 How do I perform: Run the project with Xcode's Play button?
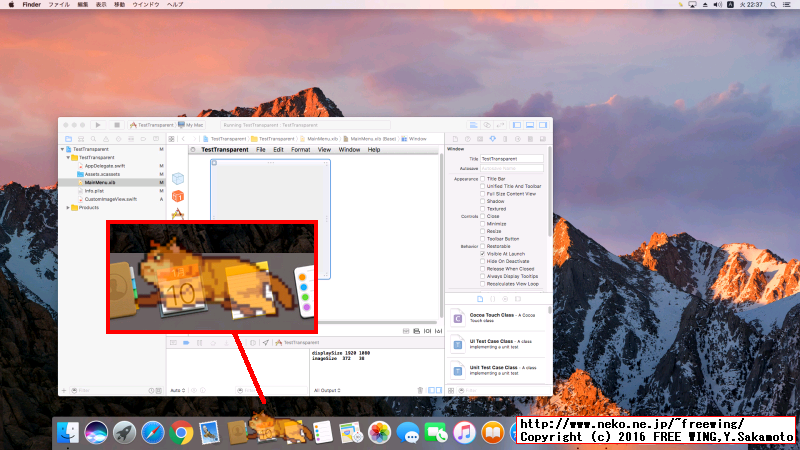97,125
